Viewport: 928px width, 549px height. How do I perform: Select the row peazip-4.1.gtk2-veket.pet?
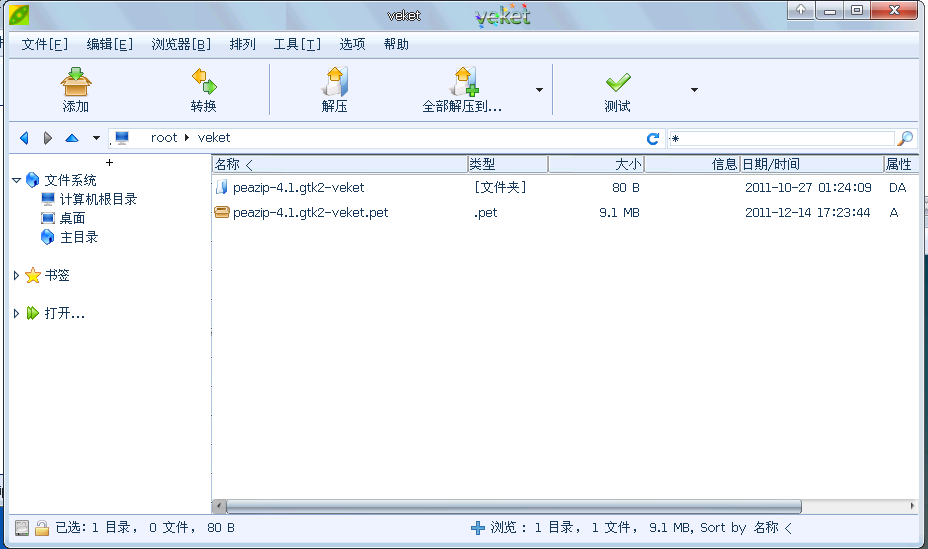click(565, 212)
